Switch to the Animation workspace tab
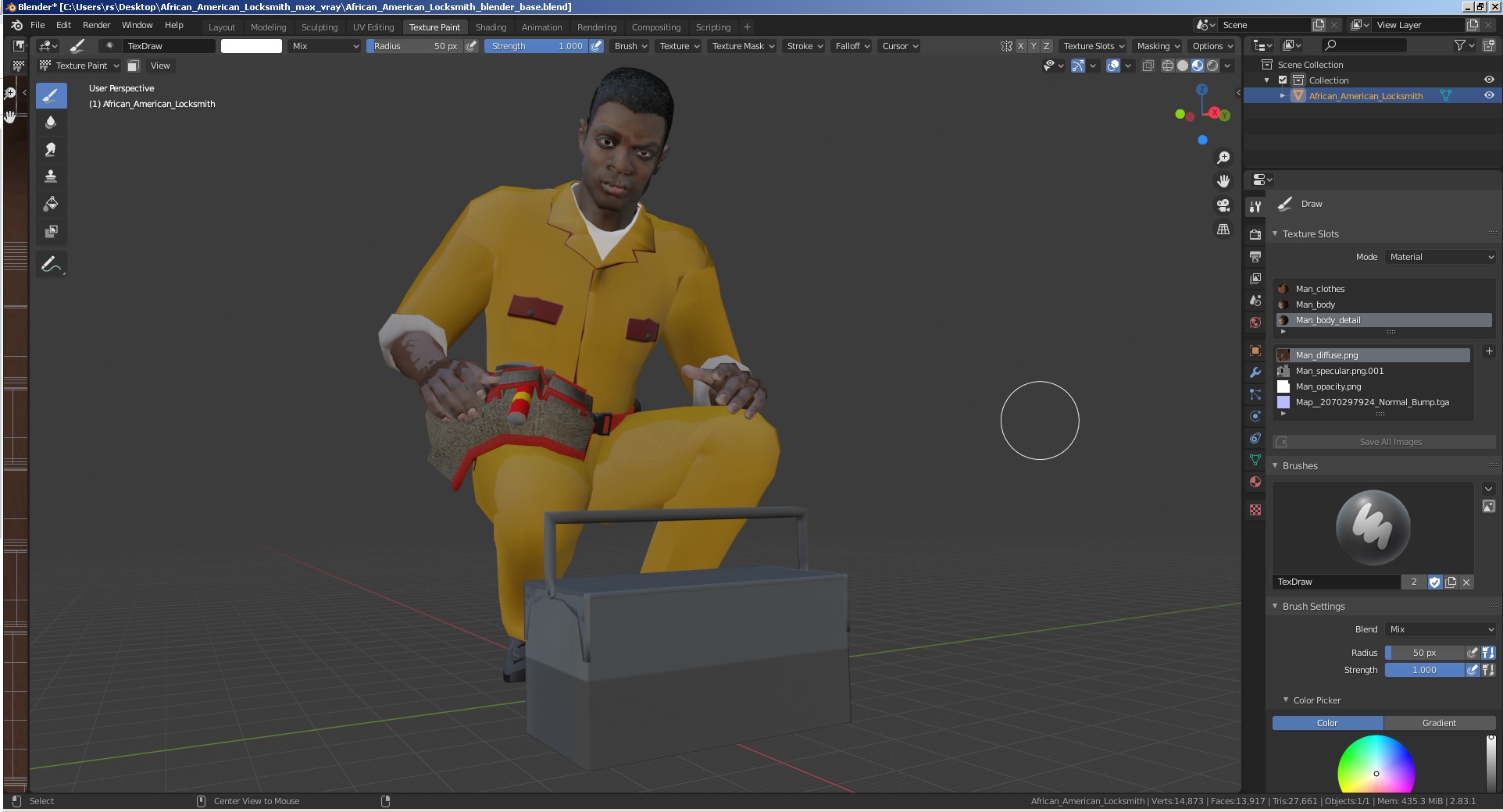The height and width of the screenshot is (812, 1503). click(x=541, y=27)
